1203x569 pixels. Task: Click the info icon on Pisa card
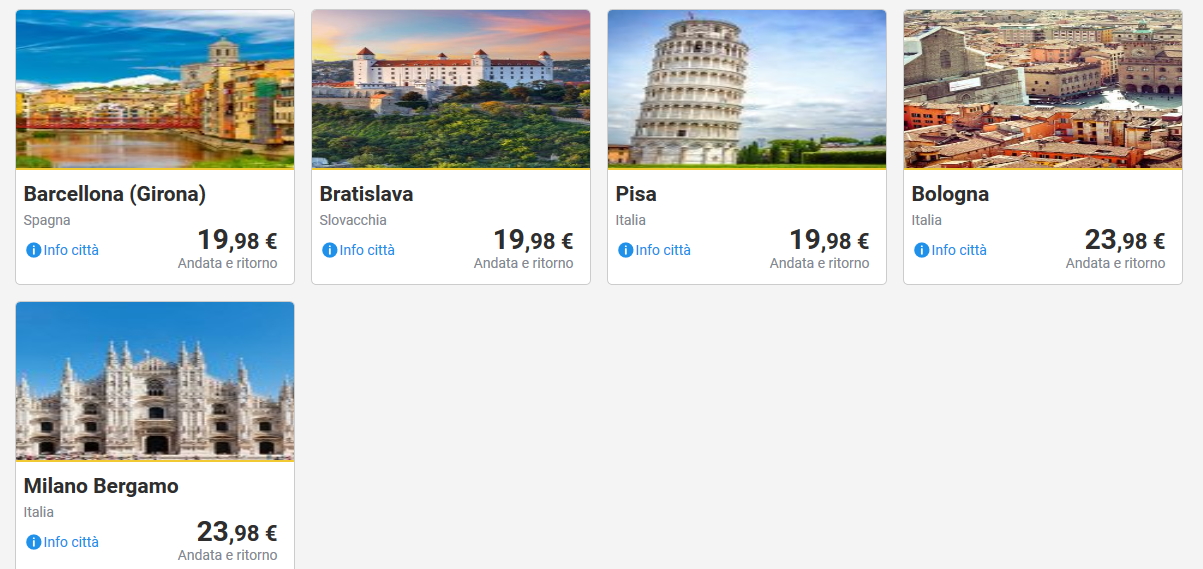[x=626, y=250]
